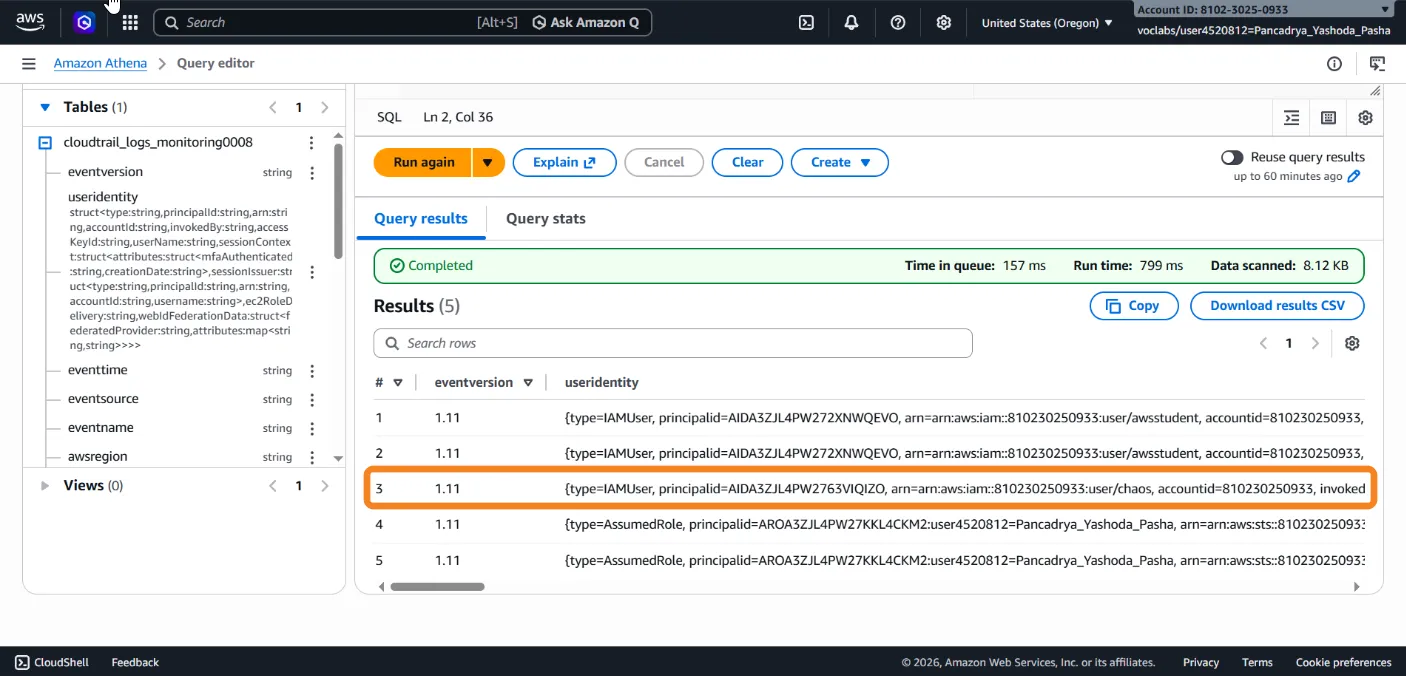1406x676 pixels.
Task: Open Terms link in footer
Action: click(x=1257, y=662)
